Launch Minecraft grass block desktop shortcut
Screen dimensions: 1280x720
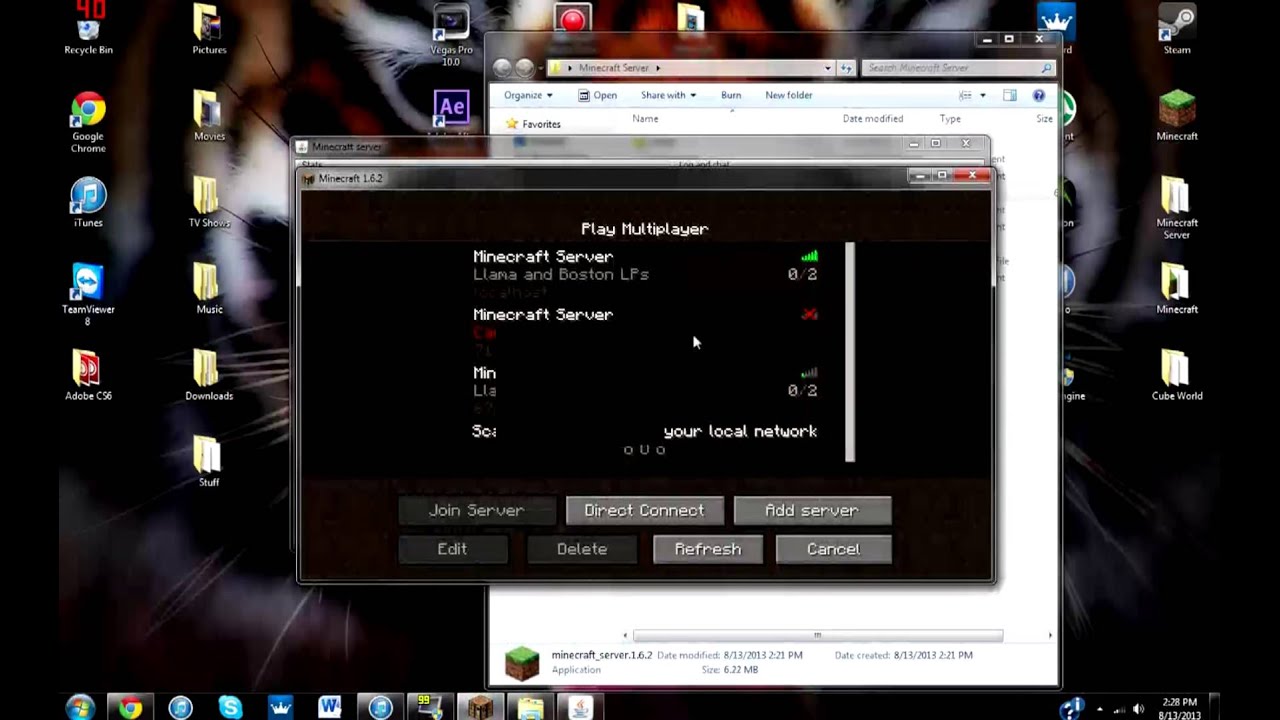[1177, 115]
